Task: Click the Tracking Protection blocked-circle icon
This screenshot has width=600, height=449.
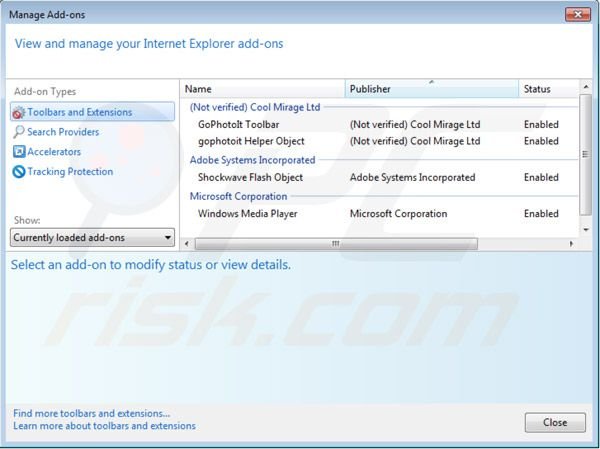Action: pyautogui.click(x=19, y=172)
